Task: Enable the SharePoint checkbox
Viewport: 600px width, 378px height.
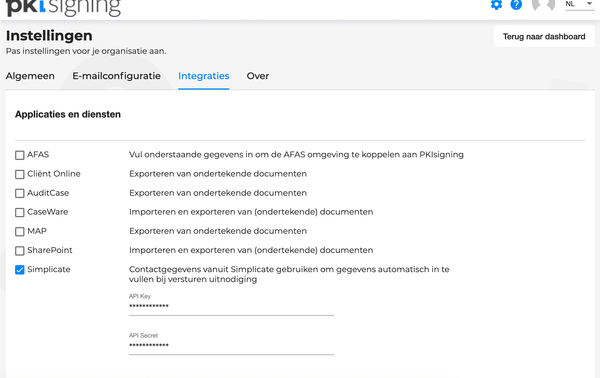Action: (x=20, y=251)
